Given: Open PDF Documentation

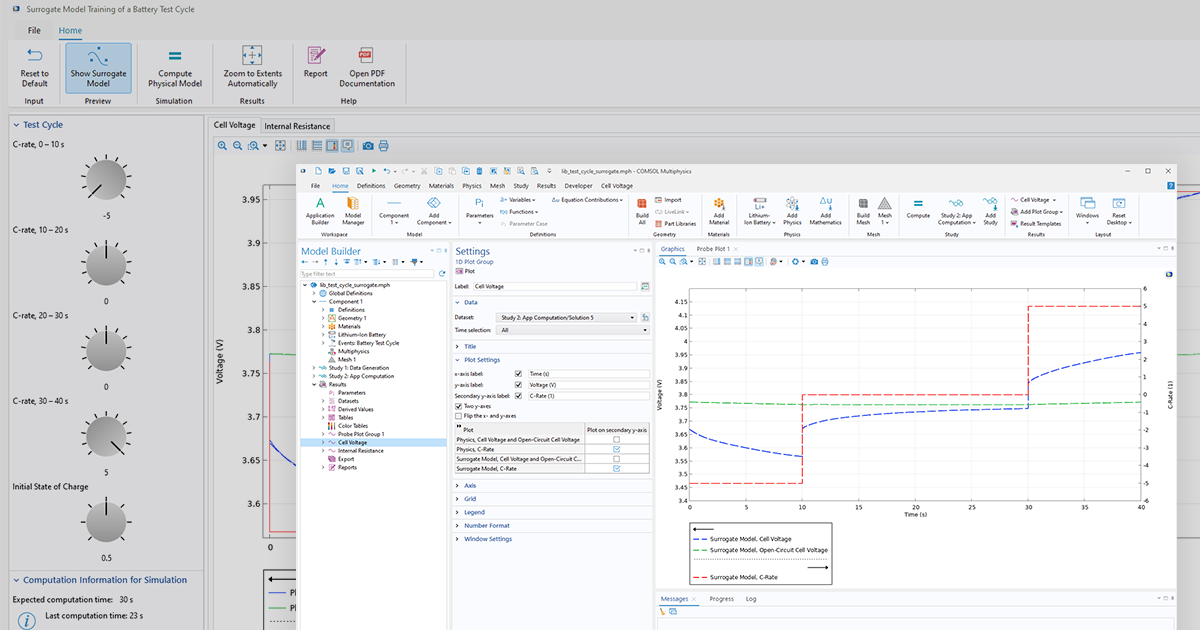Looking at the screenshot, I should [x=366, y=68].
